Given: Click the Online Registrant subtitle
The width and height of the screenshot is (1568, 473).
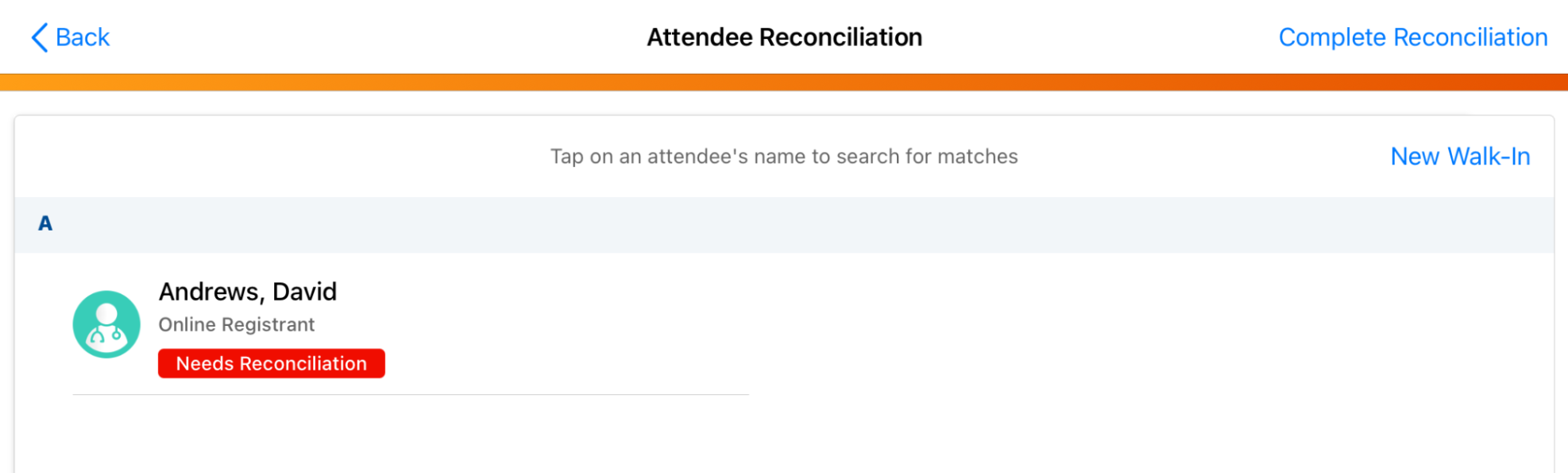Looking at the screenshot, I should click(237, 324).
